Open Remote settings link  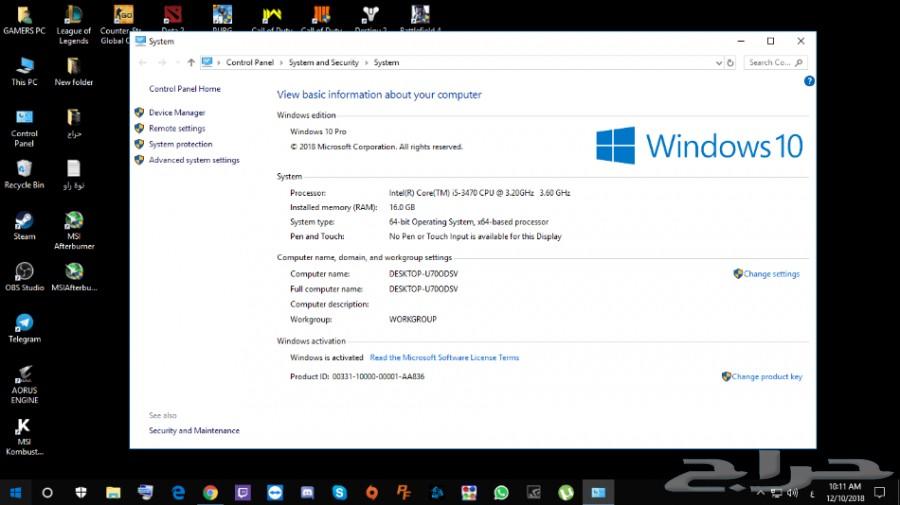177,129
